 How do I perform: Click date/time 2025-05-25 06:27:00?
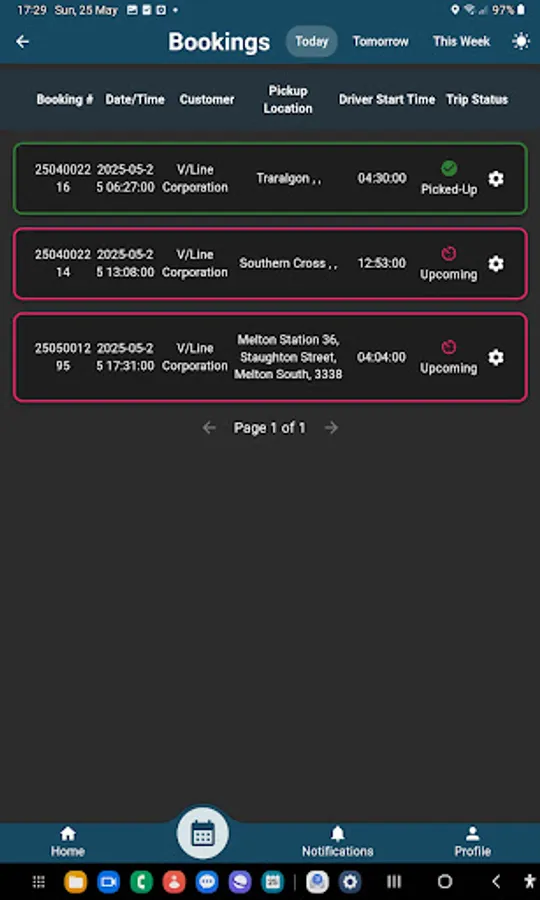[125, 179]
